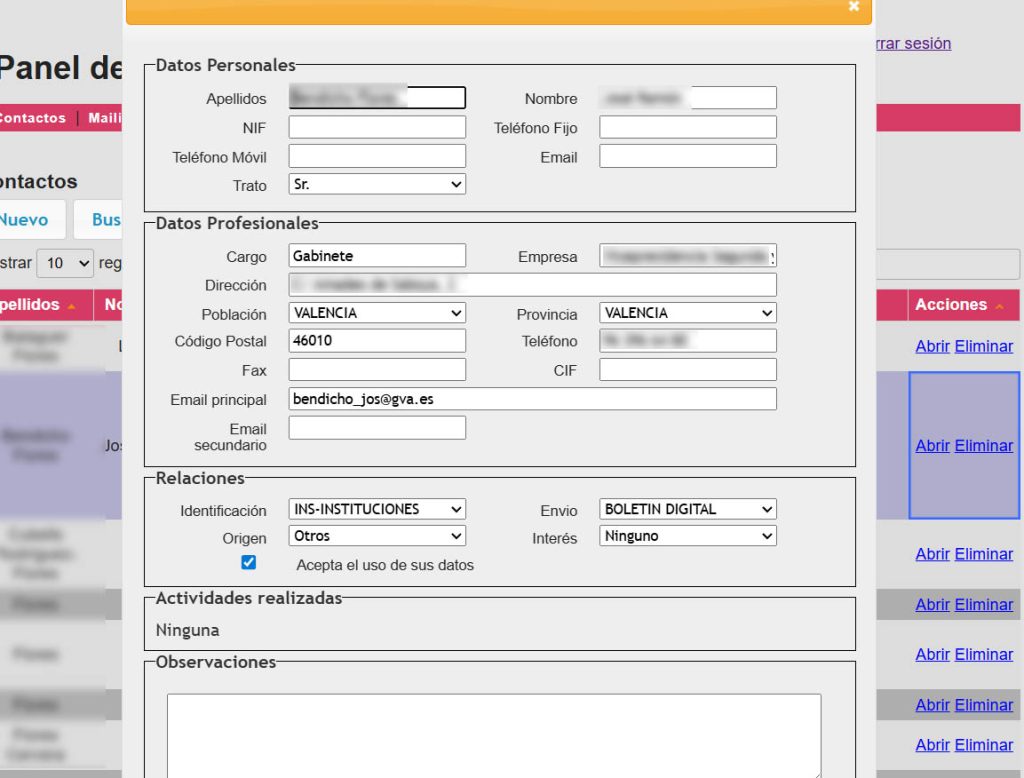Open the Provincia dropdown
The height and width of the screenshot is (778, 1024).
[x=688, y=313]
